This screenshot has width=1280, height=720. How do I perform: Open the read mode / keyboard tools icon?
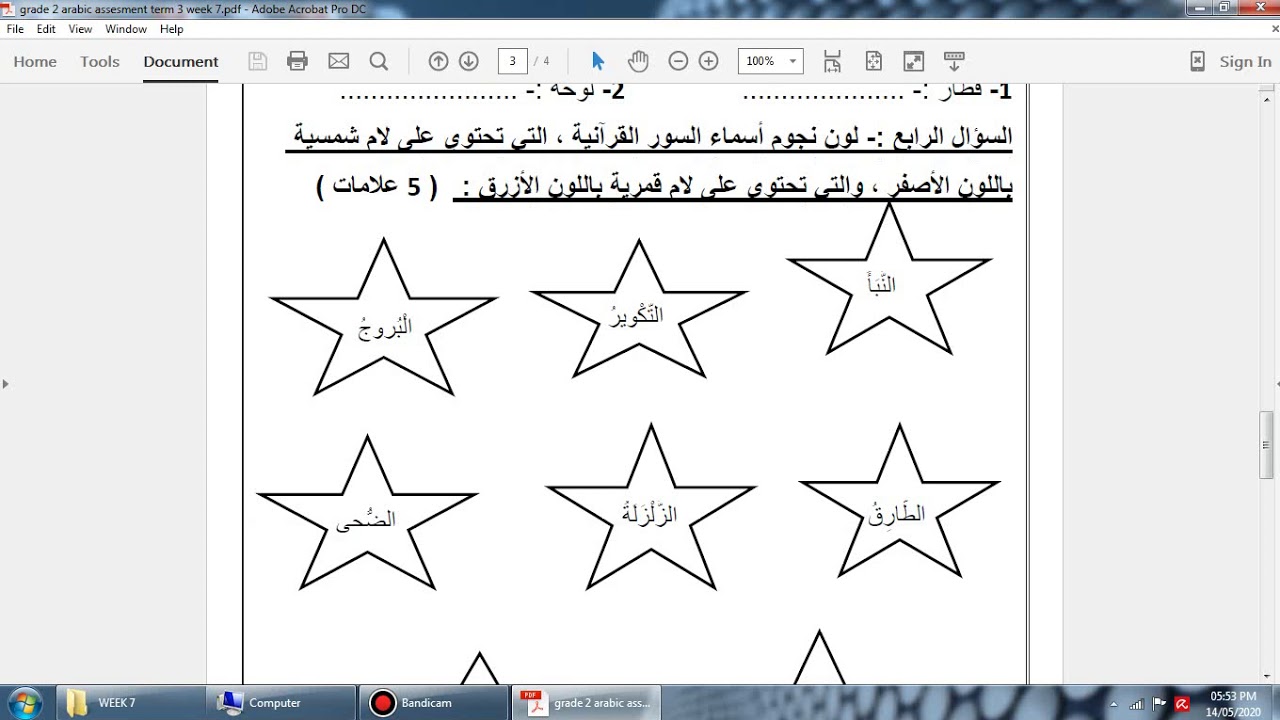[954, 61]
